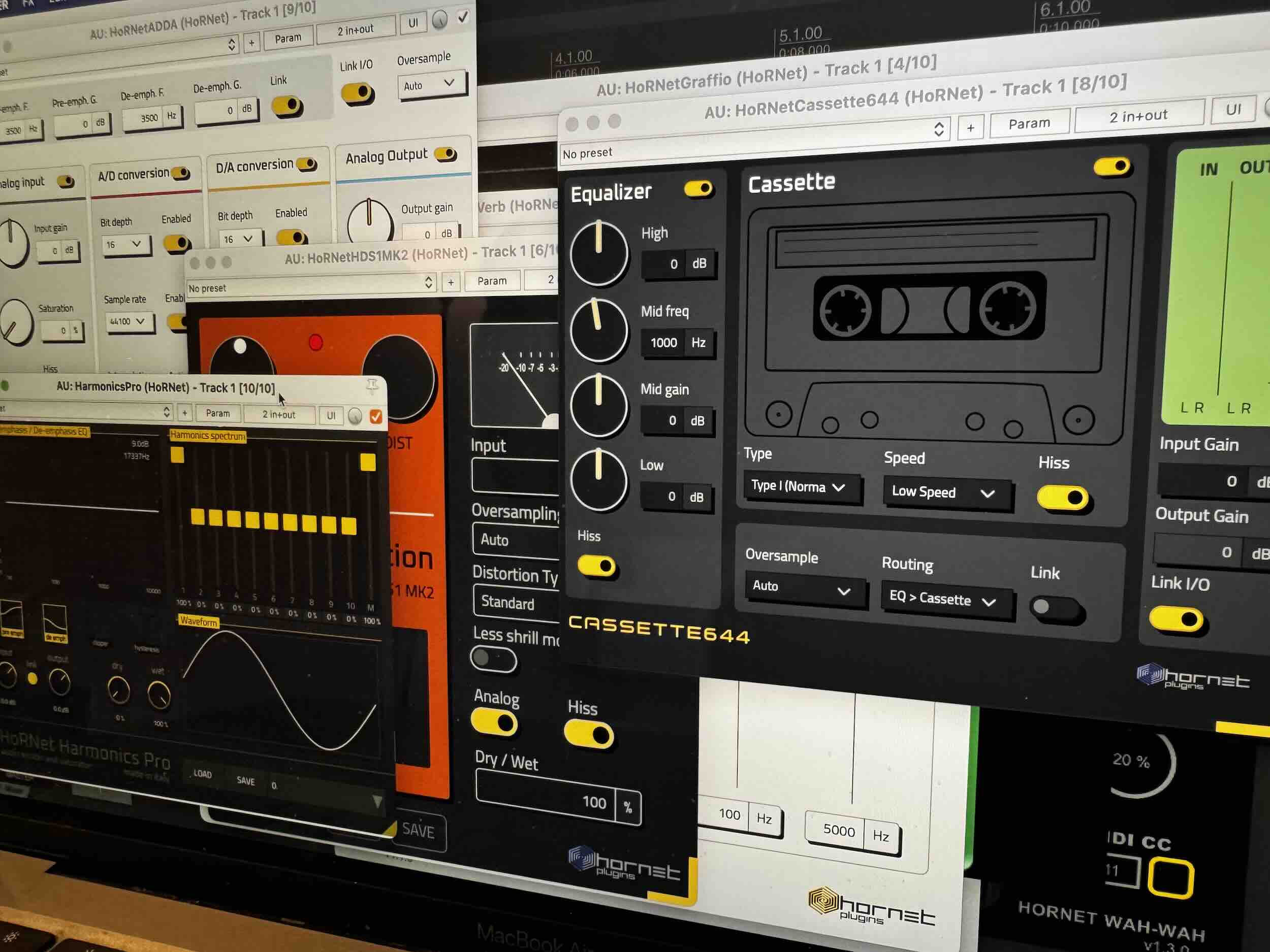Click 2 in+out button in Cassette644 window

(1138, 116)
